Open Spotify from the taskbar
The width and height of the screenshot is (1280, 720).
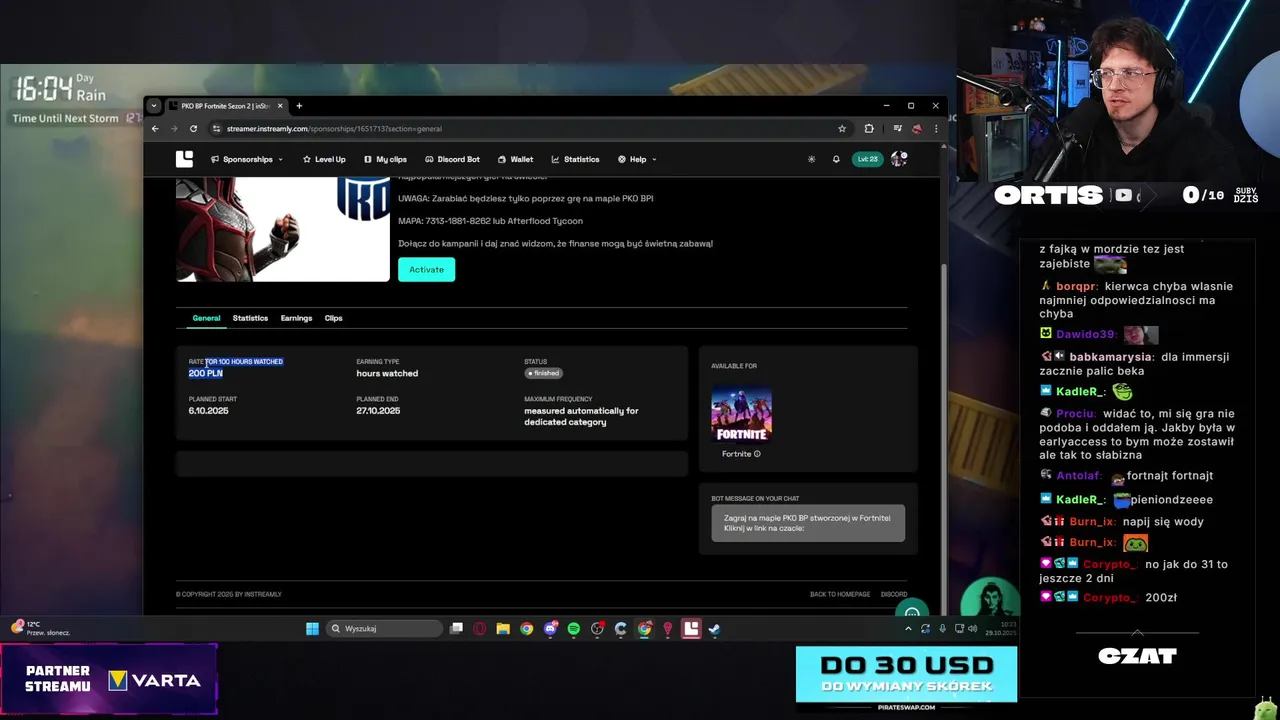574,628
